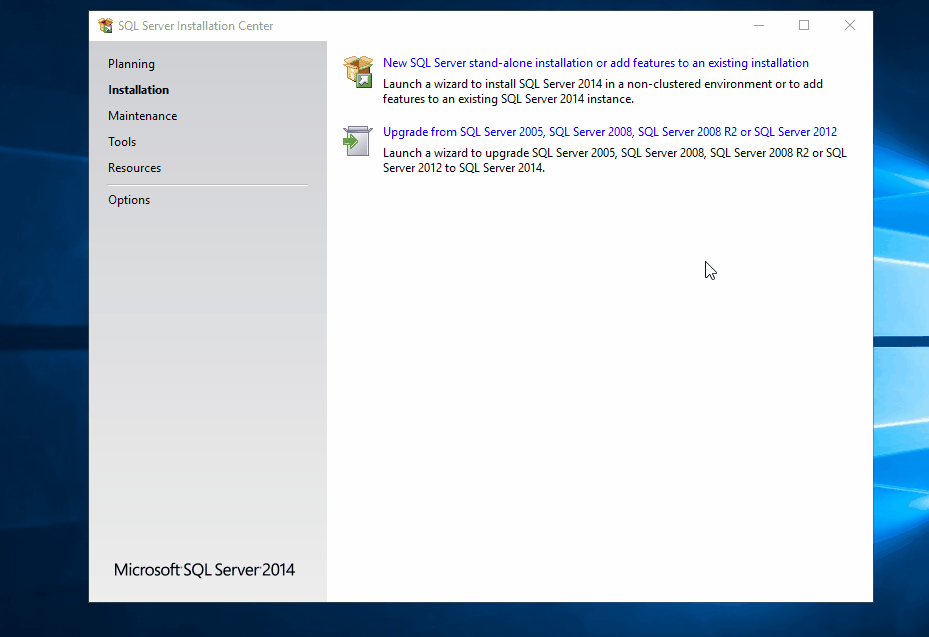The width and height of the screenshot is (929, 637).
Task: Minimize the Installation Center window
Action: (x=760, y=25)
